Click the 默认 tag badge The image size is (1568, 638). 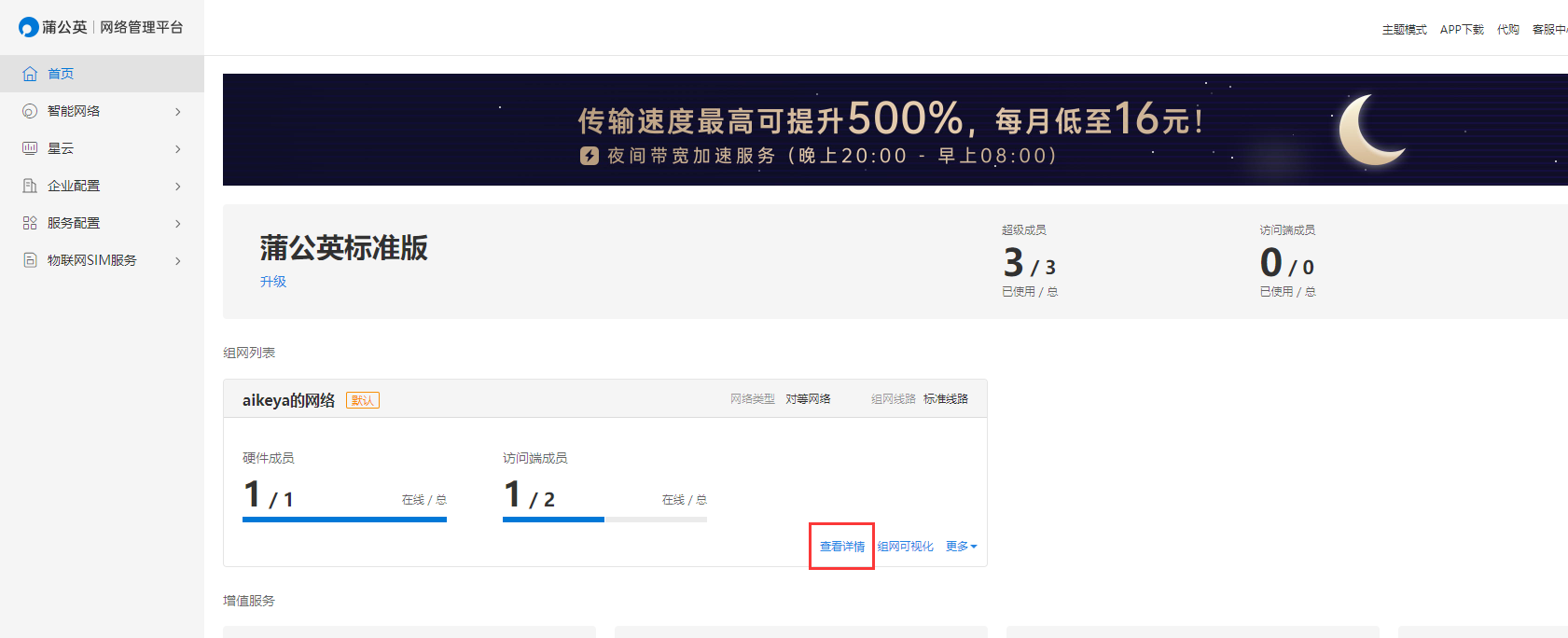point(363,400)
